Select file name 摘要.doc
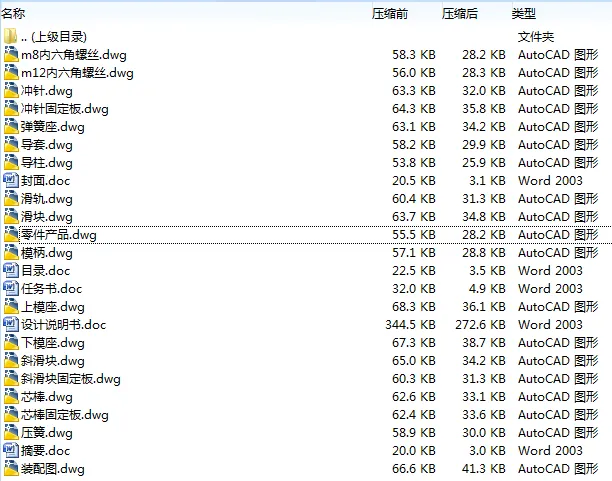Screen dimensions: 612x481 coord(45,451)
